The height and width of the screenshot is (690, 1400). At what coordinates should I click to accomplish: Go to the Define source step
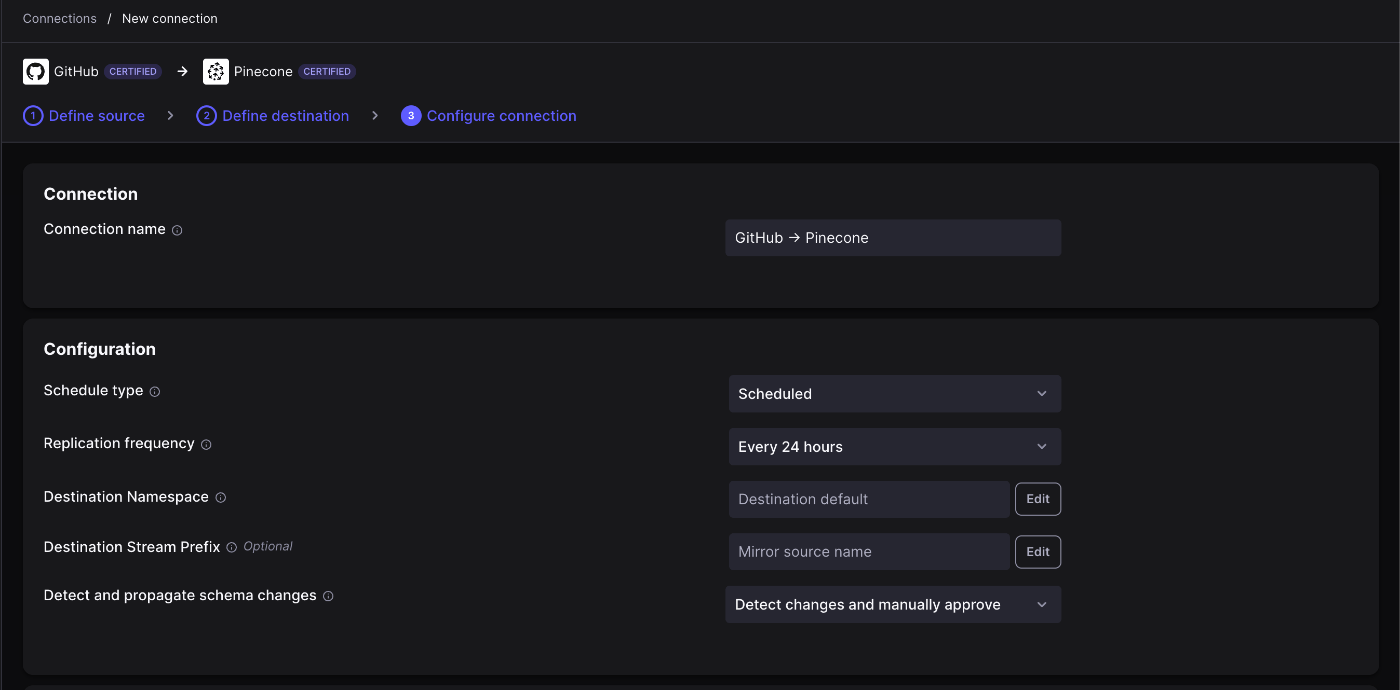point(84,116)
